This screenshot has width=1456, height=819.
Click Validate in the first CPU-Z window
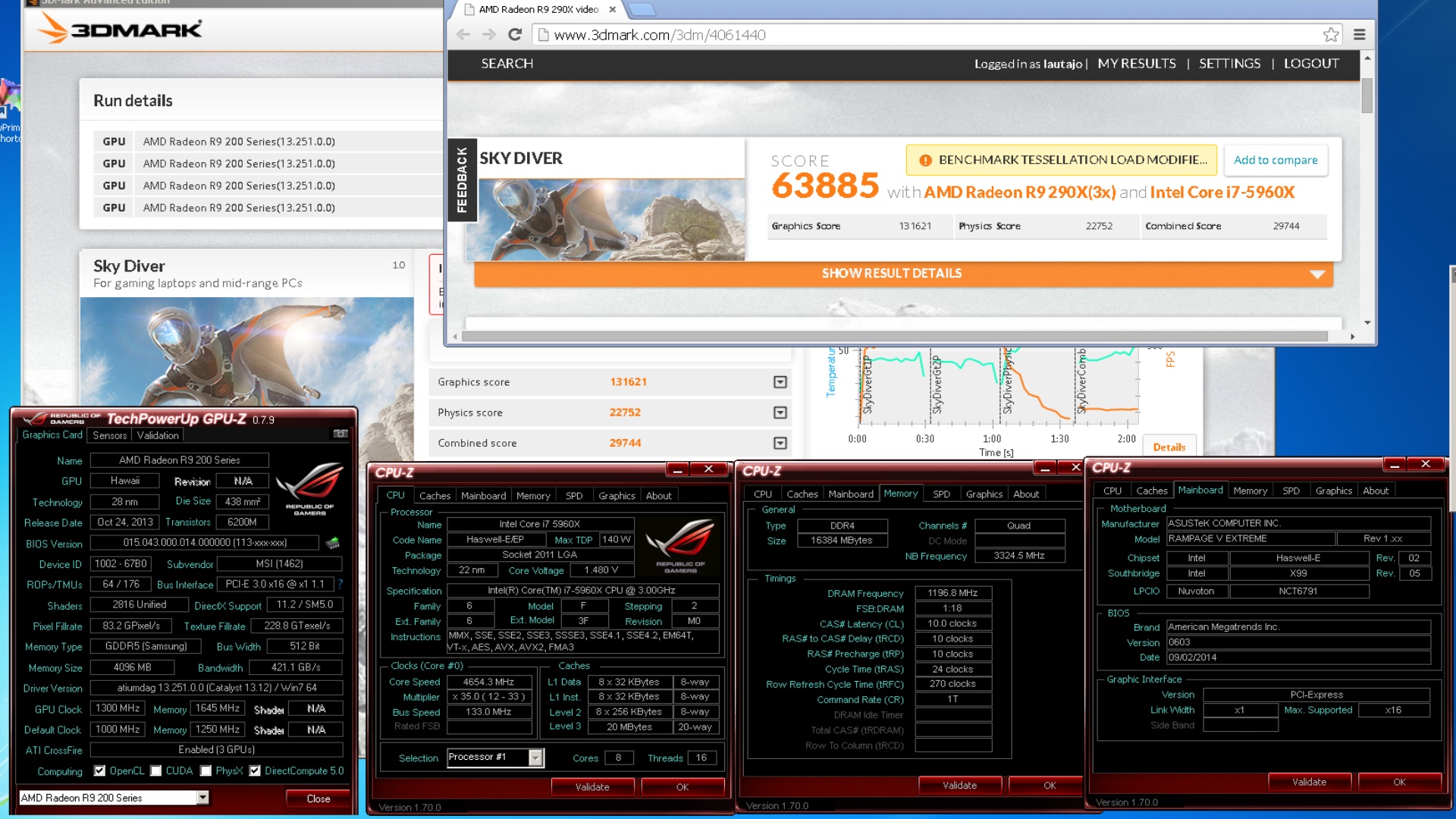[592, 787]
